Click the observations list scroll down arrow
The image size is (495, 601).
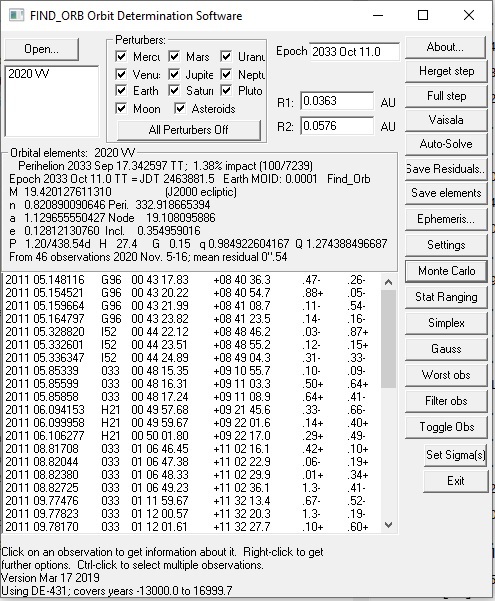coord(388,525)
